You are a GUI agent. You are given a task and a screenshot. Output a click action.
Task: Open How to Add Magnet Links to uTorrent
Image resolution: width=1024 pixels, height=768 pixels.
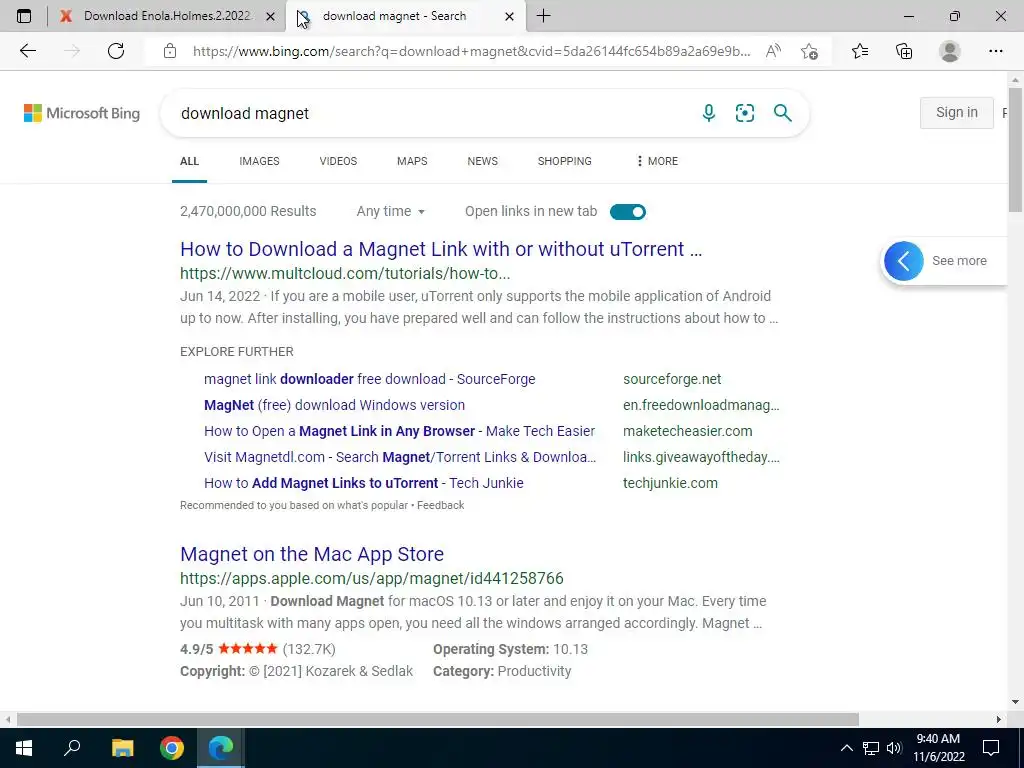(364, 483)
